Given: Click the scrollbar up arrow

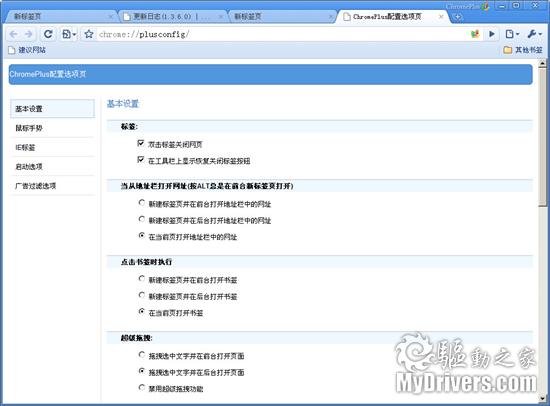Looking at the screenshot, I should pyautogui.click(x=543, y=64).
